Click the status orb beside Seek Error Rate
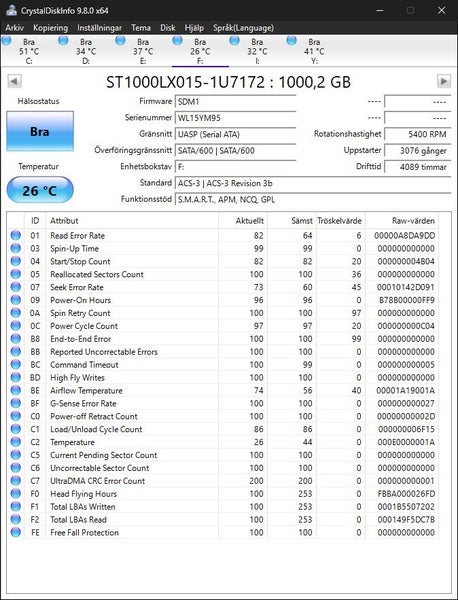 click(16, 287)
